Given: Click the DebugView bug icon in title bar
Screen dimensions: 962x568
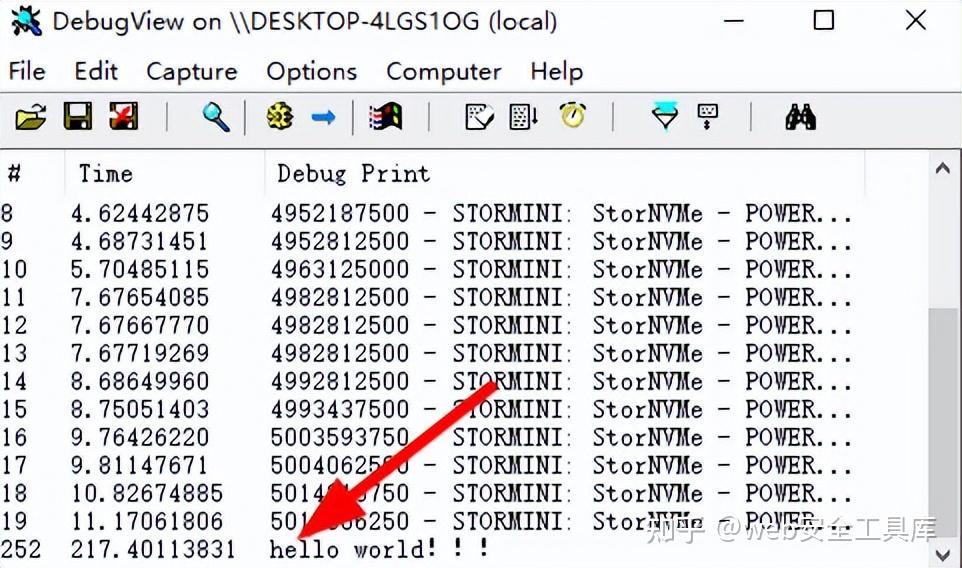Looking at the screenshot, I should pos(26,21).
